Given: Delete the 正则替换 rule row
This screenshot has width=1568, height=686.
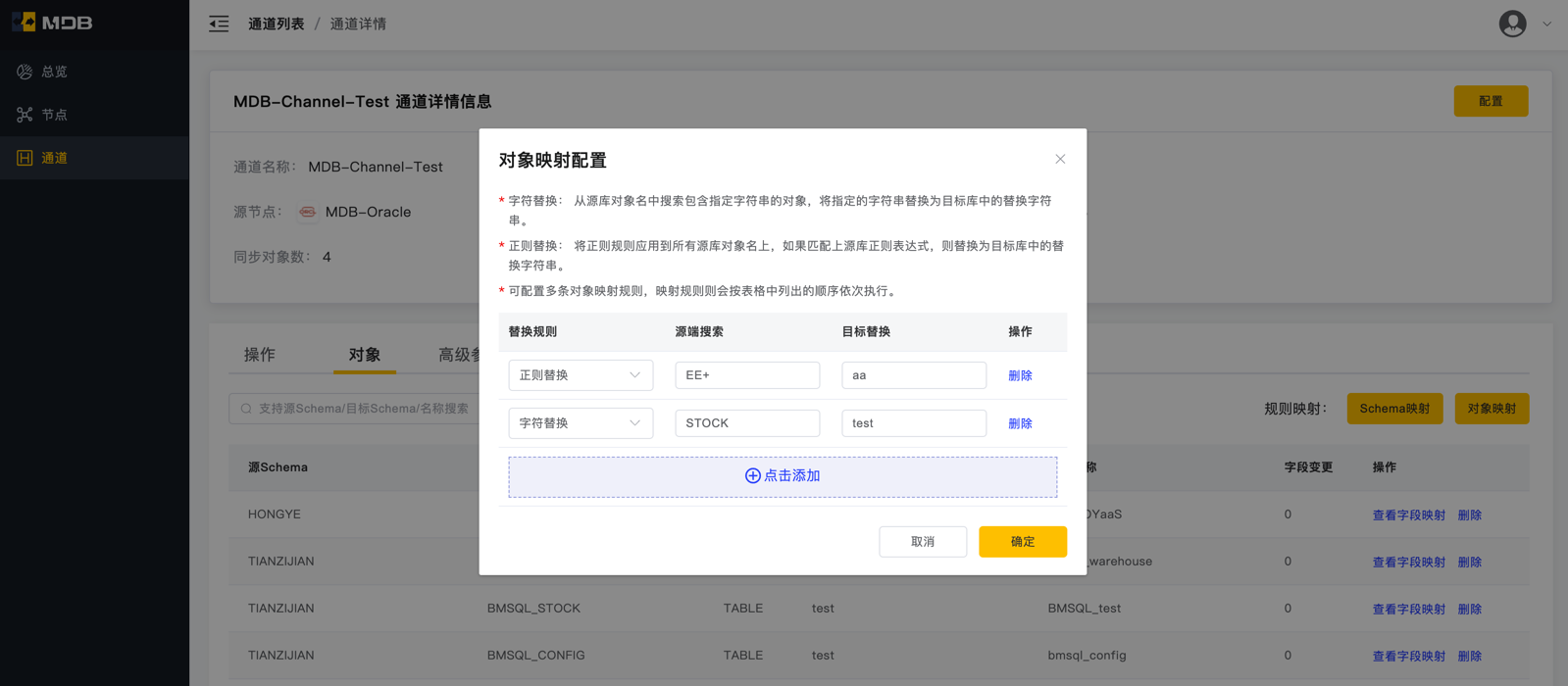Looking at the screenshot, I should click(1020, 375).
